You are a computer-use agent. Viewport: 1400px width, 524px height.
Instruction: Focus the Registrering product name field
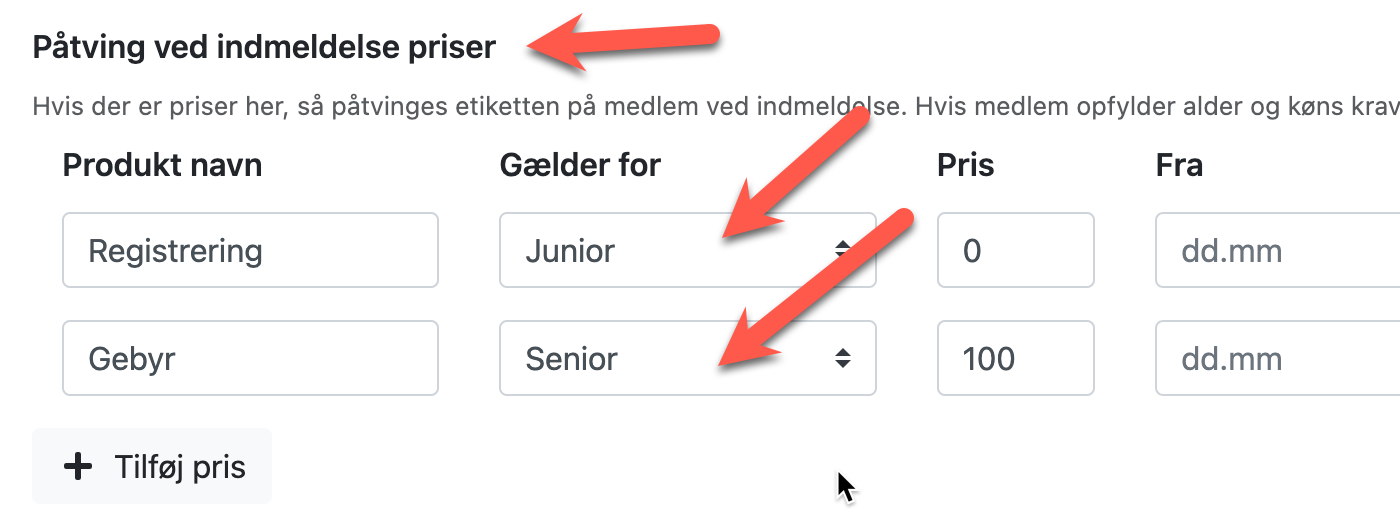point(250,250)
